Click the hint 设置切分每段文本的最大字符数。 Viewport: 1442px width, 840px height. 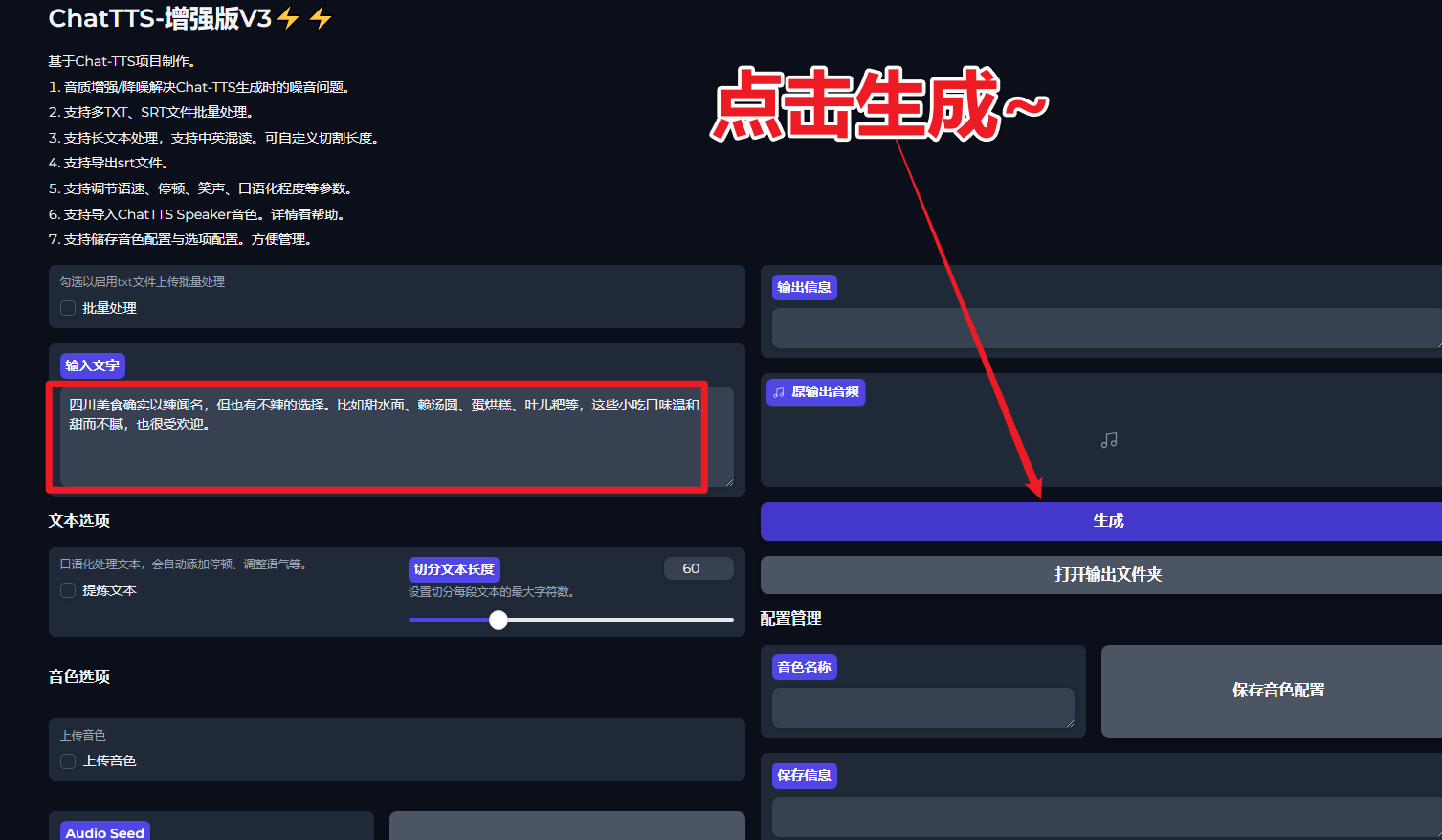[x=493, y=591]
